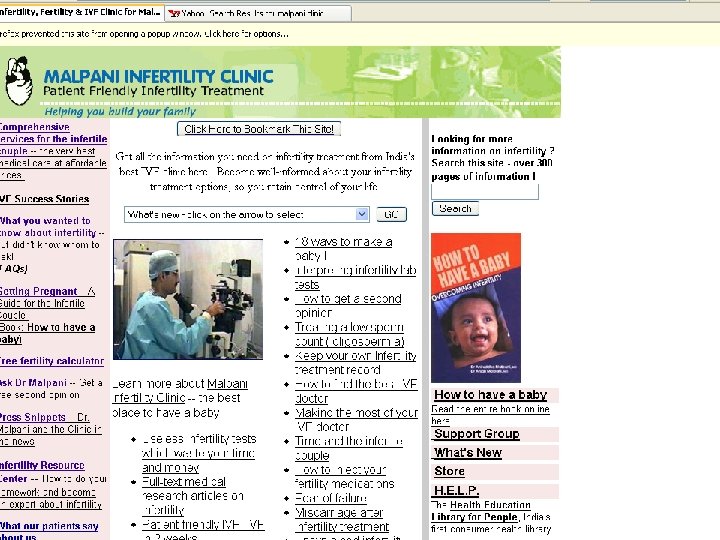The height and width of the screenshot is (540, 720).
Task: Select the Yahoo Search Results browser tab
Action: coord(258,13)
